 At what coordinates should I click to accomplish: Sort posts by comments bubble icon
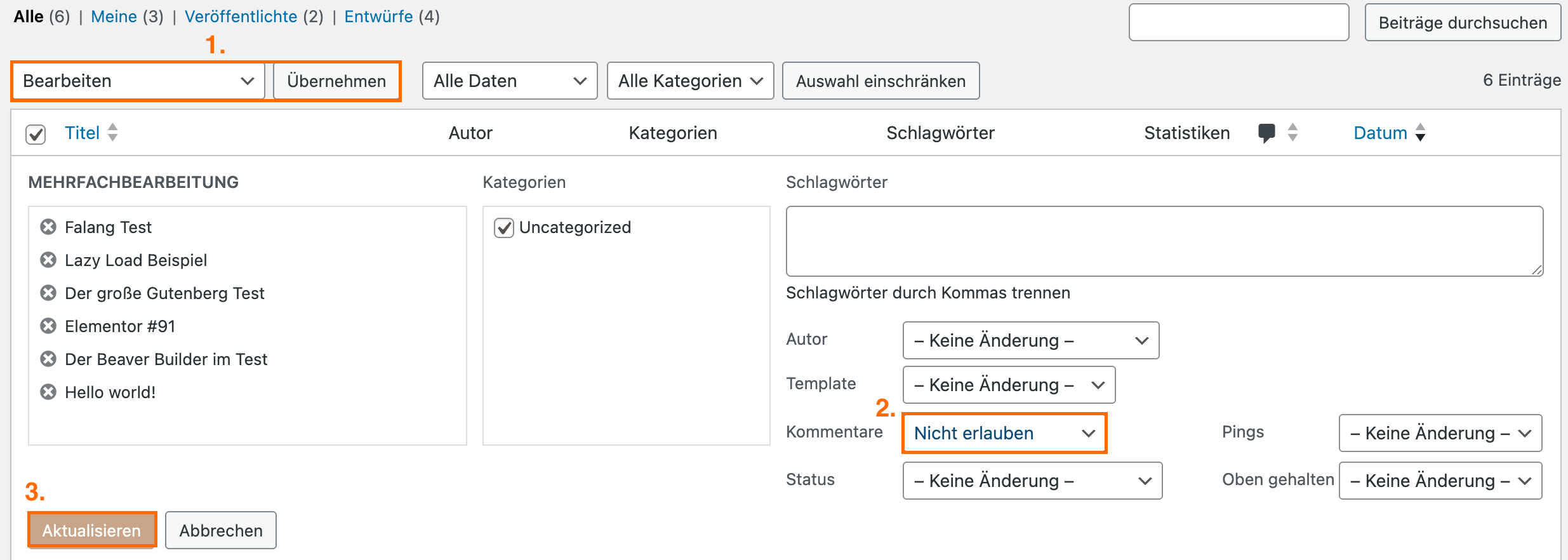click(1267, 133)
